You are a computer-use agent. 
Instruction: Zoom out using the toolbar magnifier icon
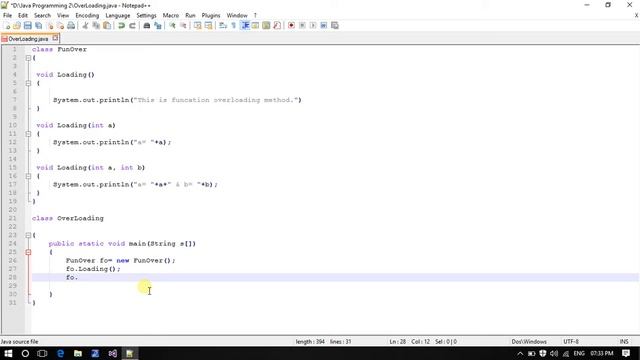tap(183, 25)
